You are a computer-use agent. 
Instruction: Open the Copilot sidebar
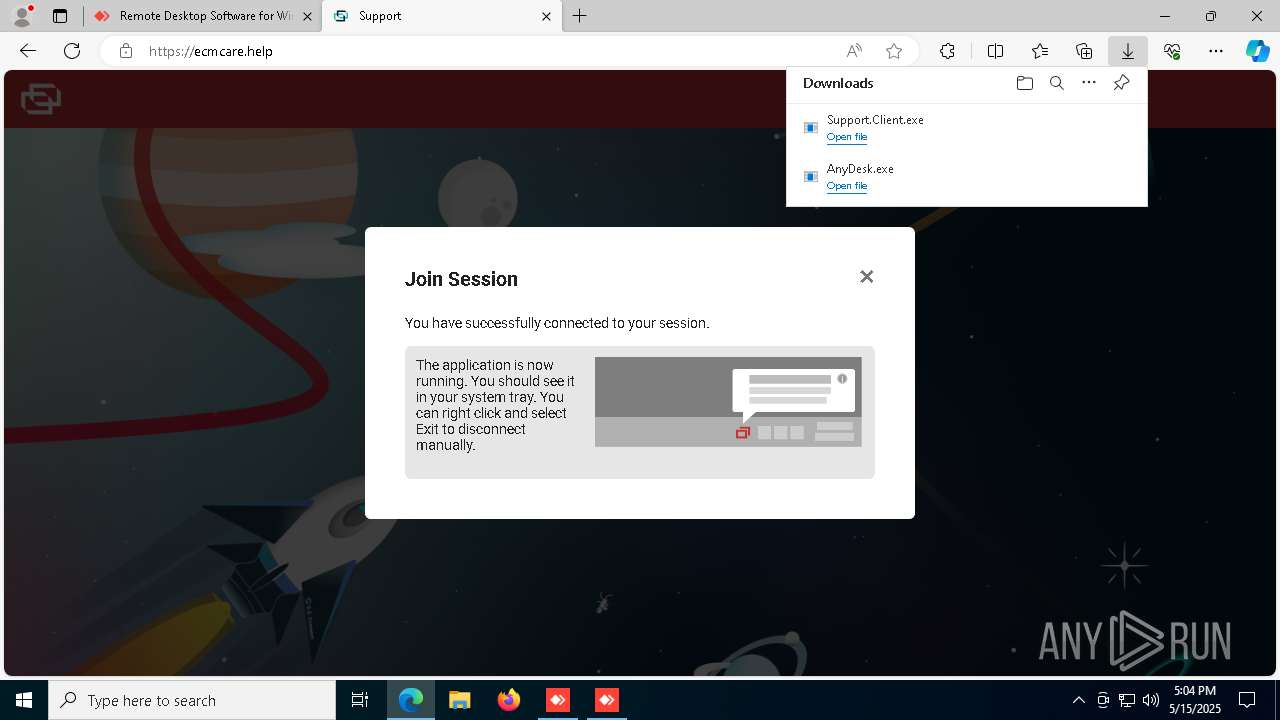(1258, 51)
